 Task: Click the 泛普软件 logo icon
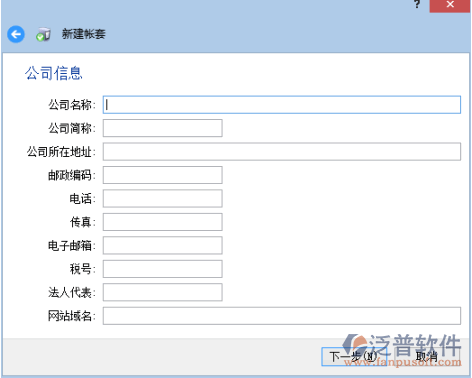(x=355, y=344)
